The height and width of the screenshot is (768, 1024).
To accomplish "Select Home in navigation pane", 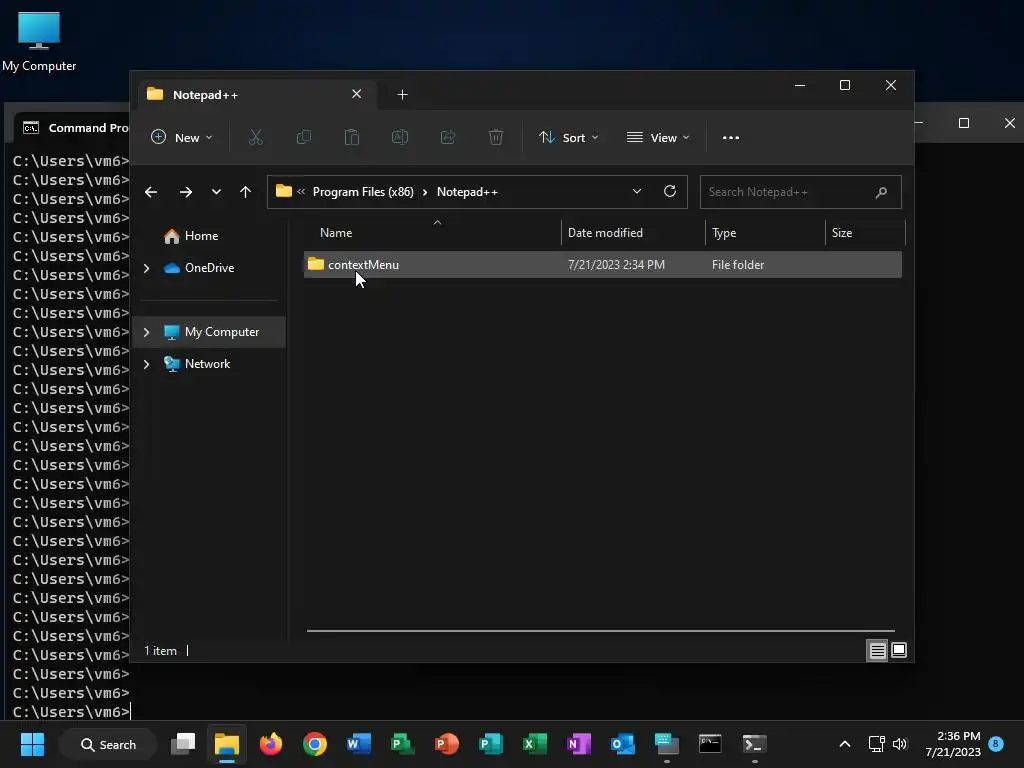I will pos(201,236).
